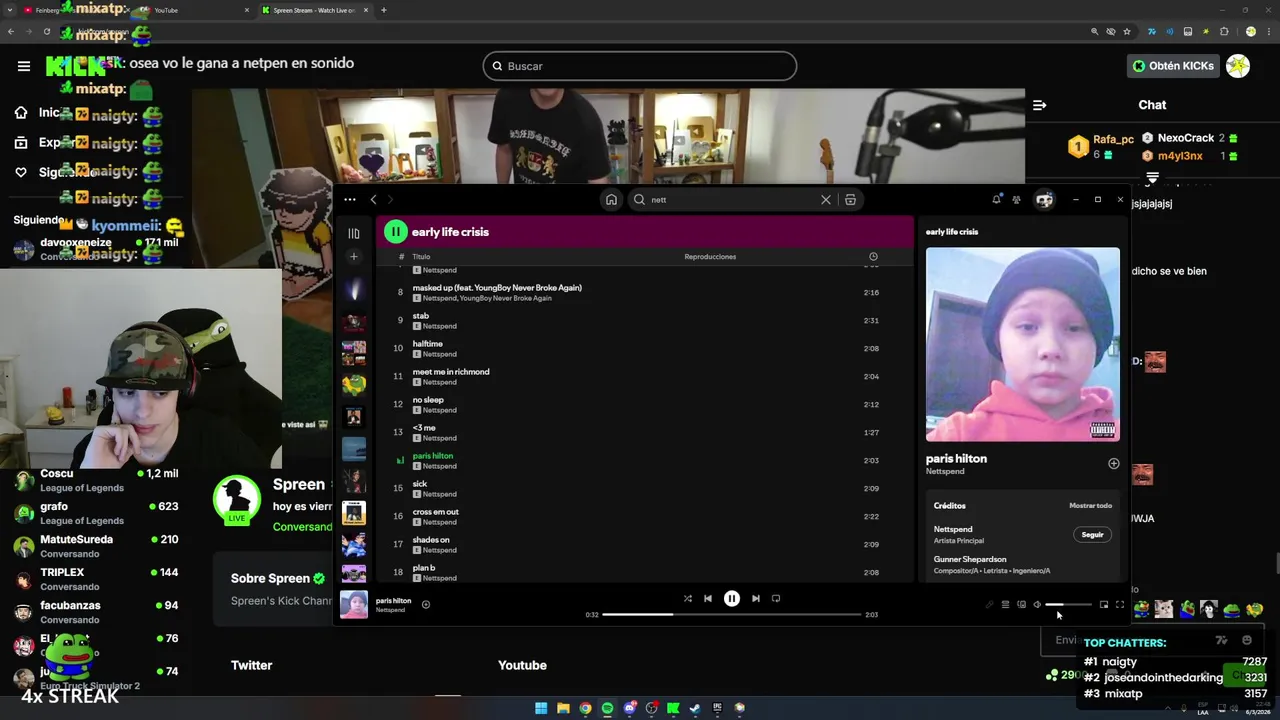This screenshot has height=720, width=1280.
Task: Open Chrome from taskbar
Action: coord(585,708)
